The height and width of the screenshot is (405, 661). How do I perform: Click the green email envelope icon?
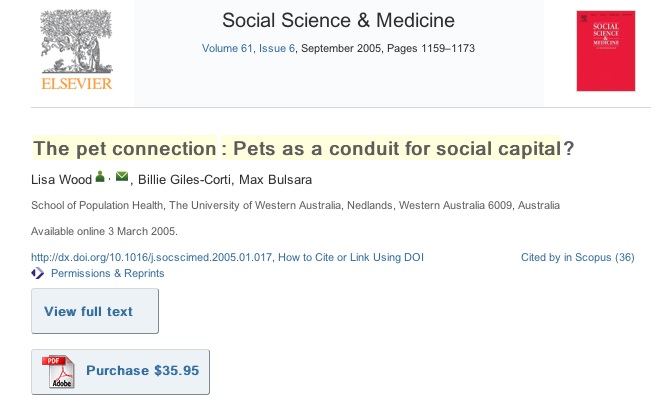(122, 178)
